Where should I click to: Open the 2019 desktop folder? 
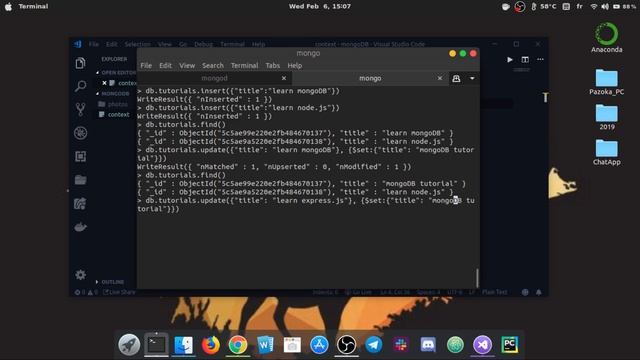pyautogui.click(x=607, y=117)
